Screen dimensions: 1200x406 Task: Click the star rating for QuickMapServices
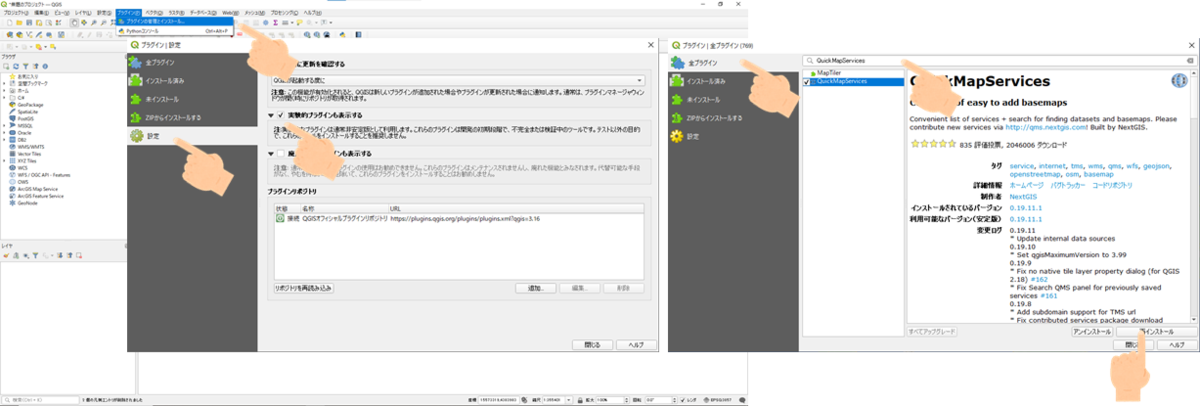tap(933, 144)
